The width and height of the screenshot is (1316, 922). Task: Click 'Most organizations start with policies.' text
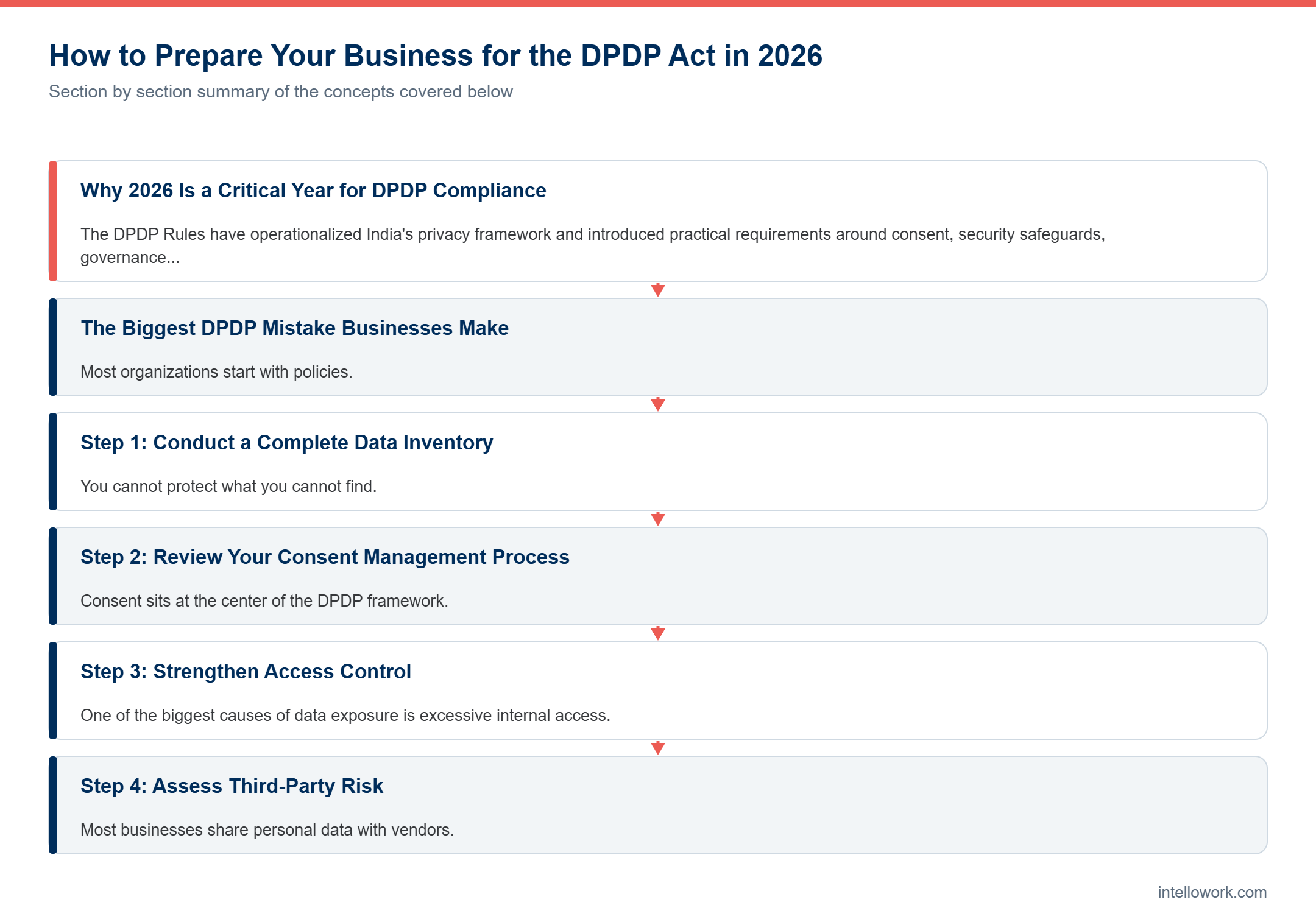(216, 372)
